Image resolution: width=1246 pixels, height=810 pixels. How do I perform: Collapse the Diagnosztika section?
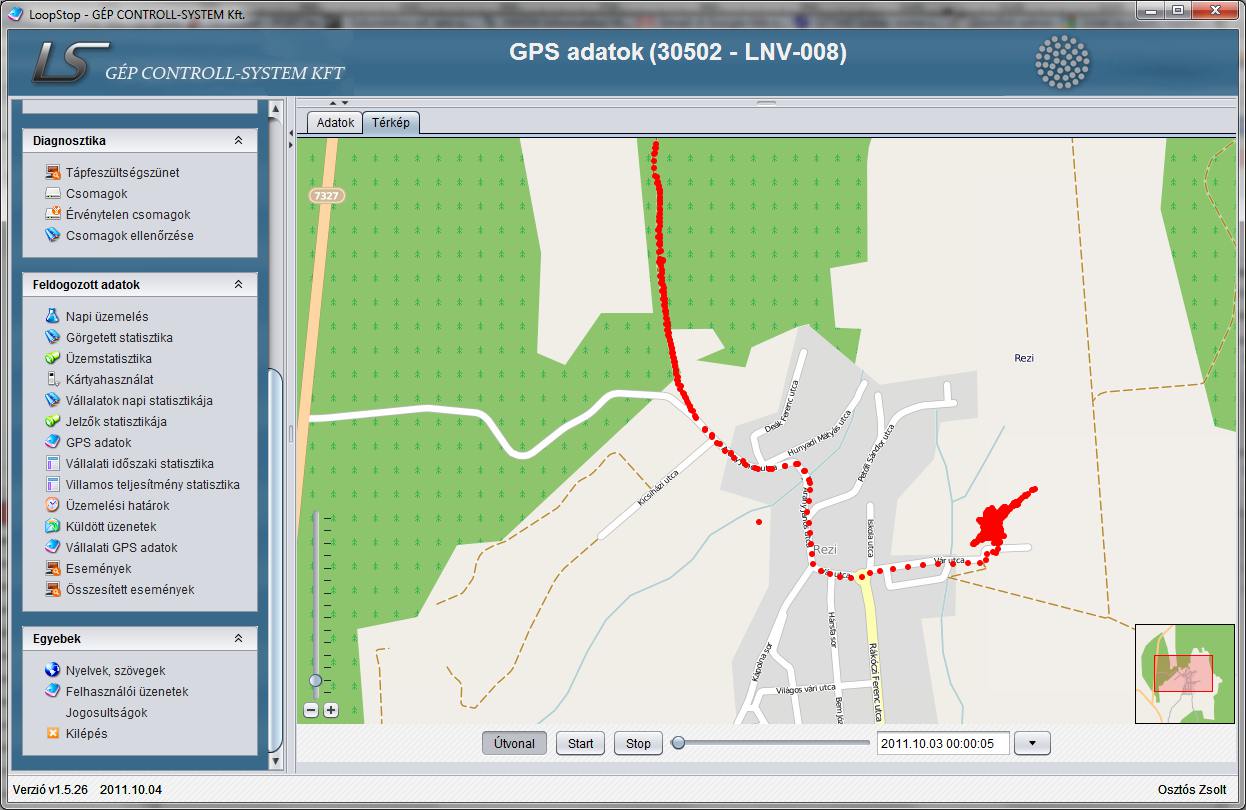pos(238,141)
